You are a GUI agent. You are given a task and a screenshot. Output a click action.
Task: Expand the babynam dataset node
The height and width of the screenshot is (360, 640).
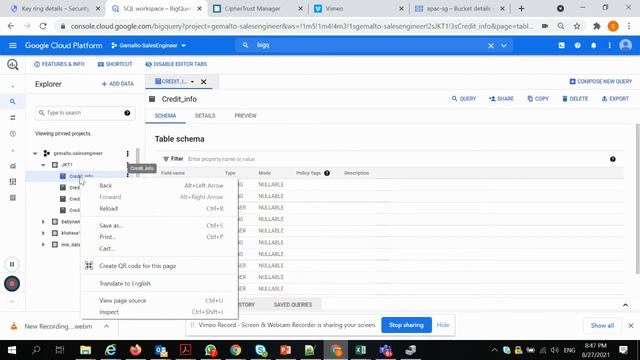43,222
